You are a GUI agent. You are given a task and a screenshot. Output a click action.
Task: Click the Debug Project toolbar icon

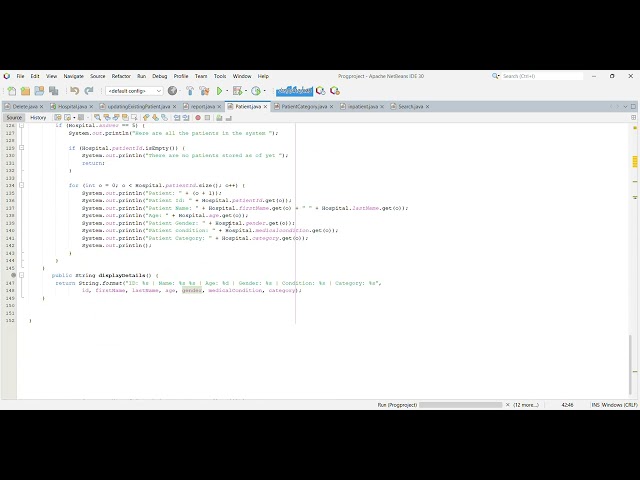237,91
